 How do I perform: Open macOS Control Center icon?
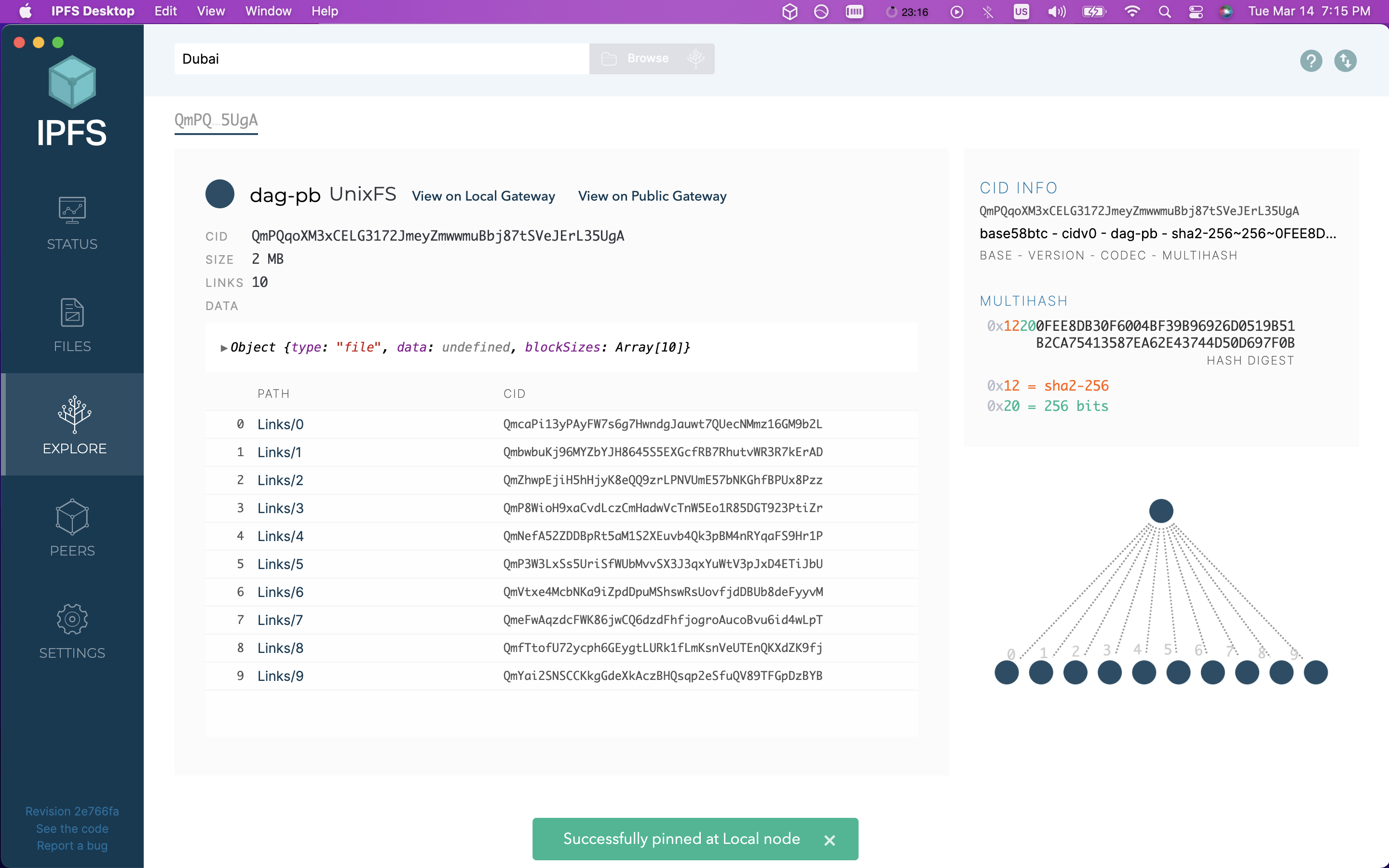1196,12
